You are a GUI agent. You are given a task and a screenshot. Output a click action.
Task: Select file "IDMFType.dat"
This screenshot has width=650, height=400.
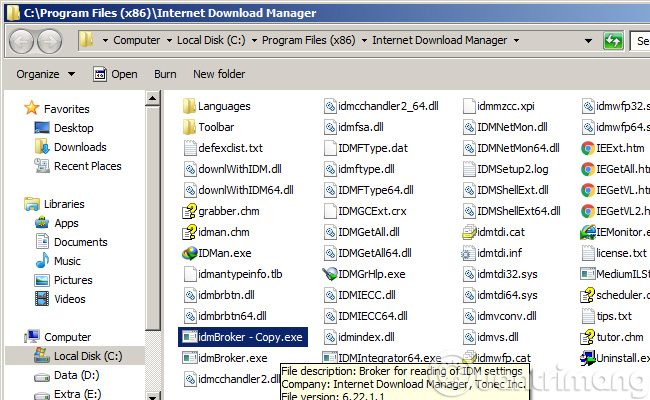tap(373, 148)
